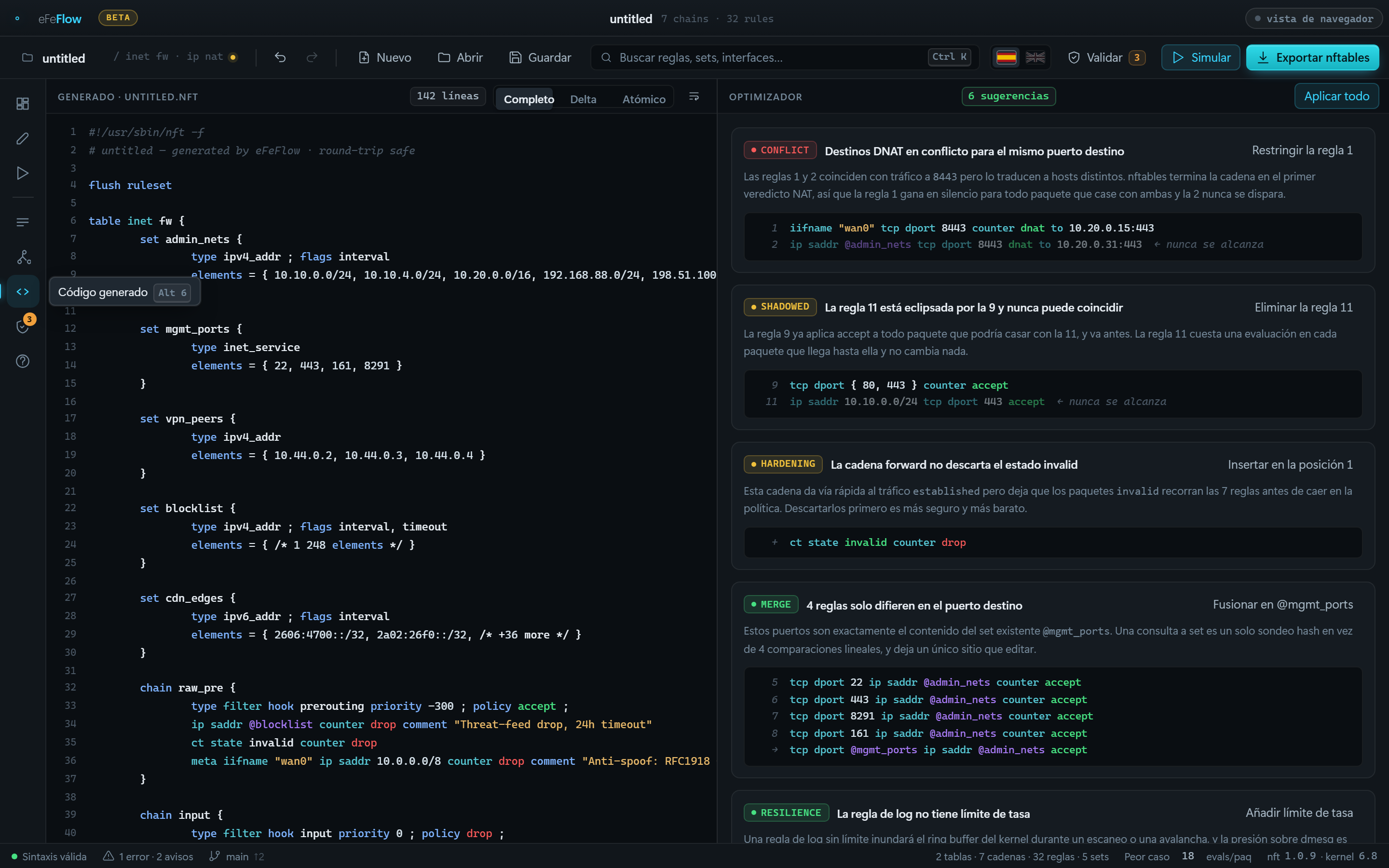
Task: Click 'set vpn_peers {' code line
Action: [x=188, y=419]
